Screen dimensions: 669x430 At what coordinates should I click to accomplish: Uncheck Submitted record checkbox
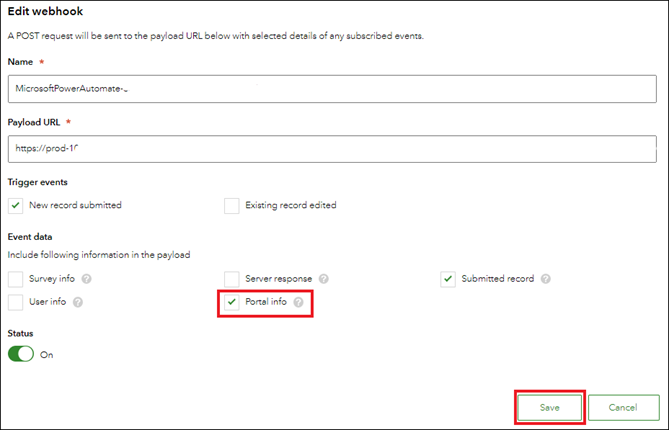[448, 279]
